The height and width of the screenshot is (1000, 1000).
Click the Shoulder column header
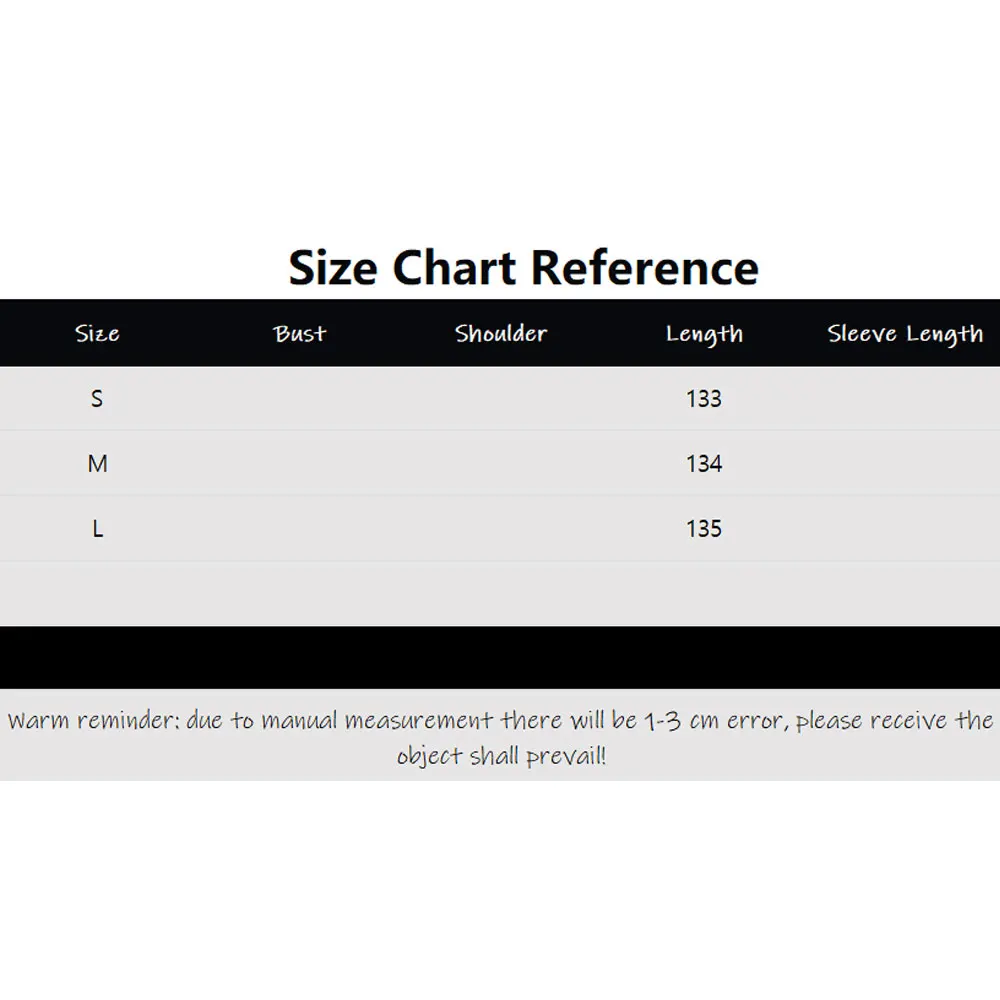coord(501,334)
